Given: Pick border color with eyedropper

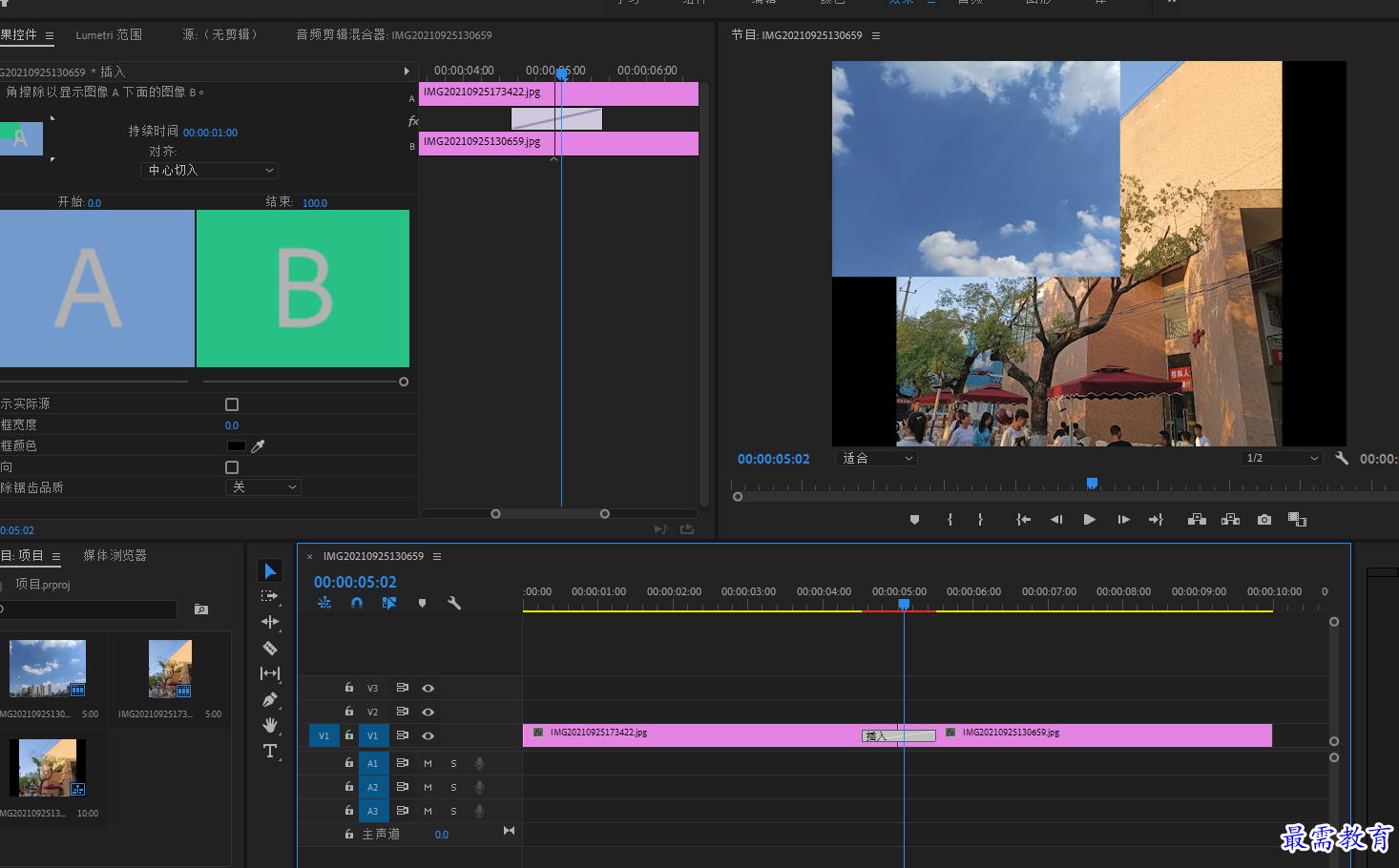Looking at the screenshot, I should (x=258, y=445).
